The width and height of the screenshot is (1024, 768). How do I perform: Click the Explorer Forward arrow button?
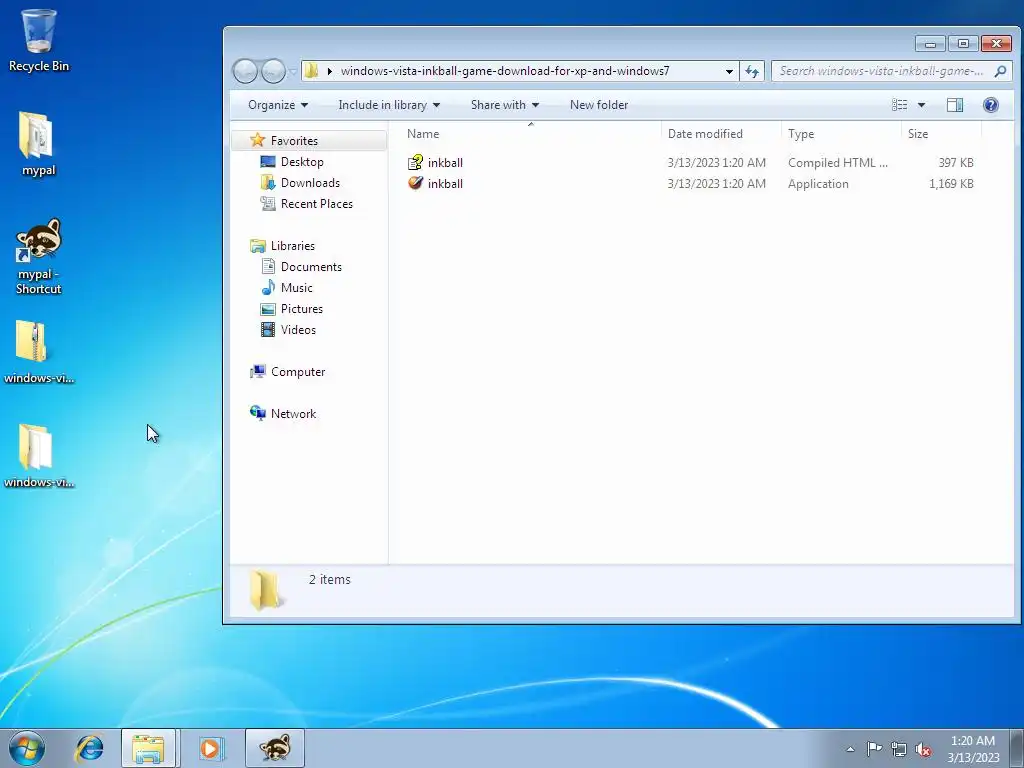[274, 71]
